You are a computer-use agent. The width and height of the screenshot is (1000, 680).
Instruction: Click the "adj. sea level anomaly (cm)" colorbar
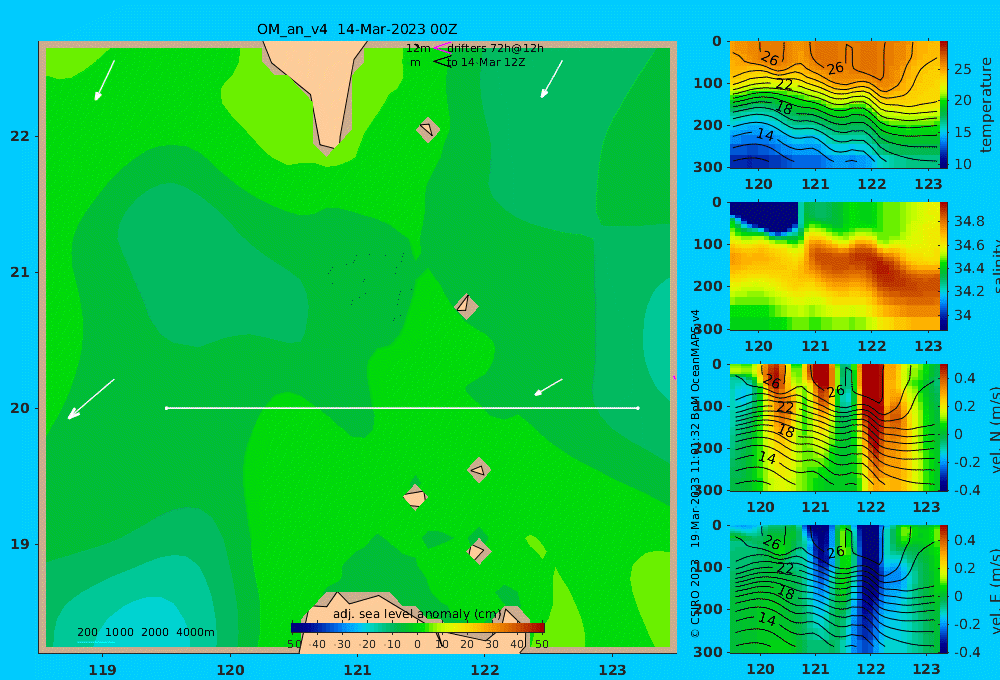(418, 628)
